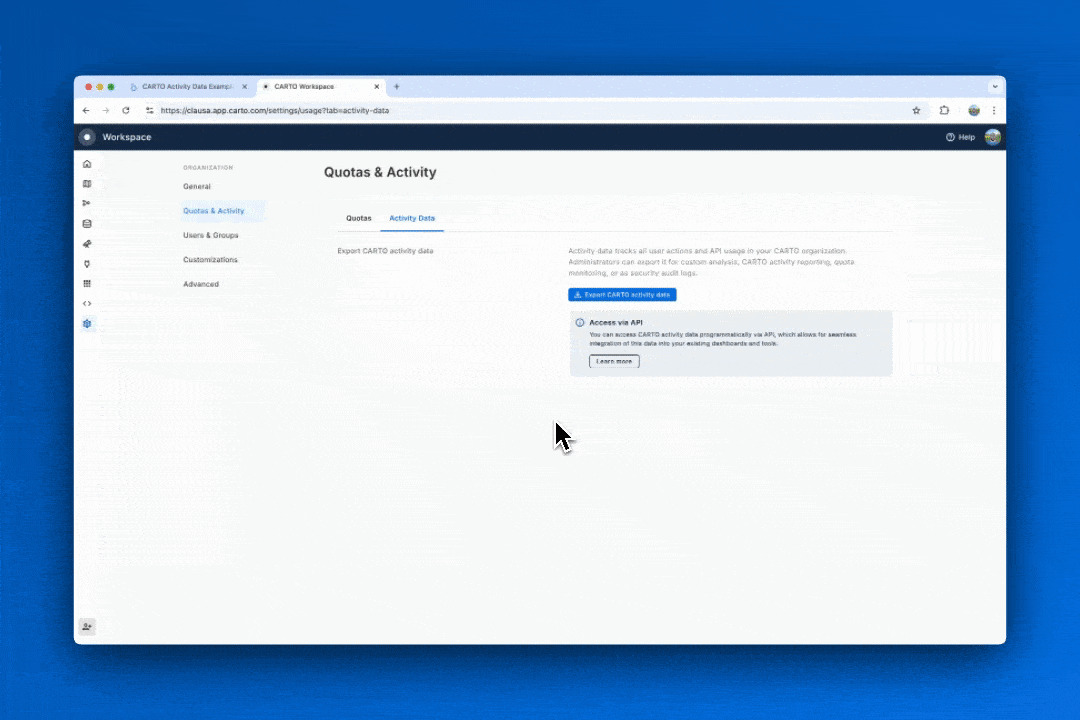Screen dimensions: 1080x720
Task: Click the Settings gear icon in sidebar
Action: 87,324
